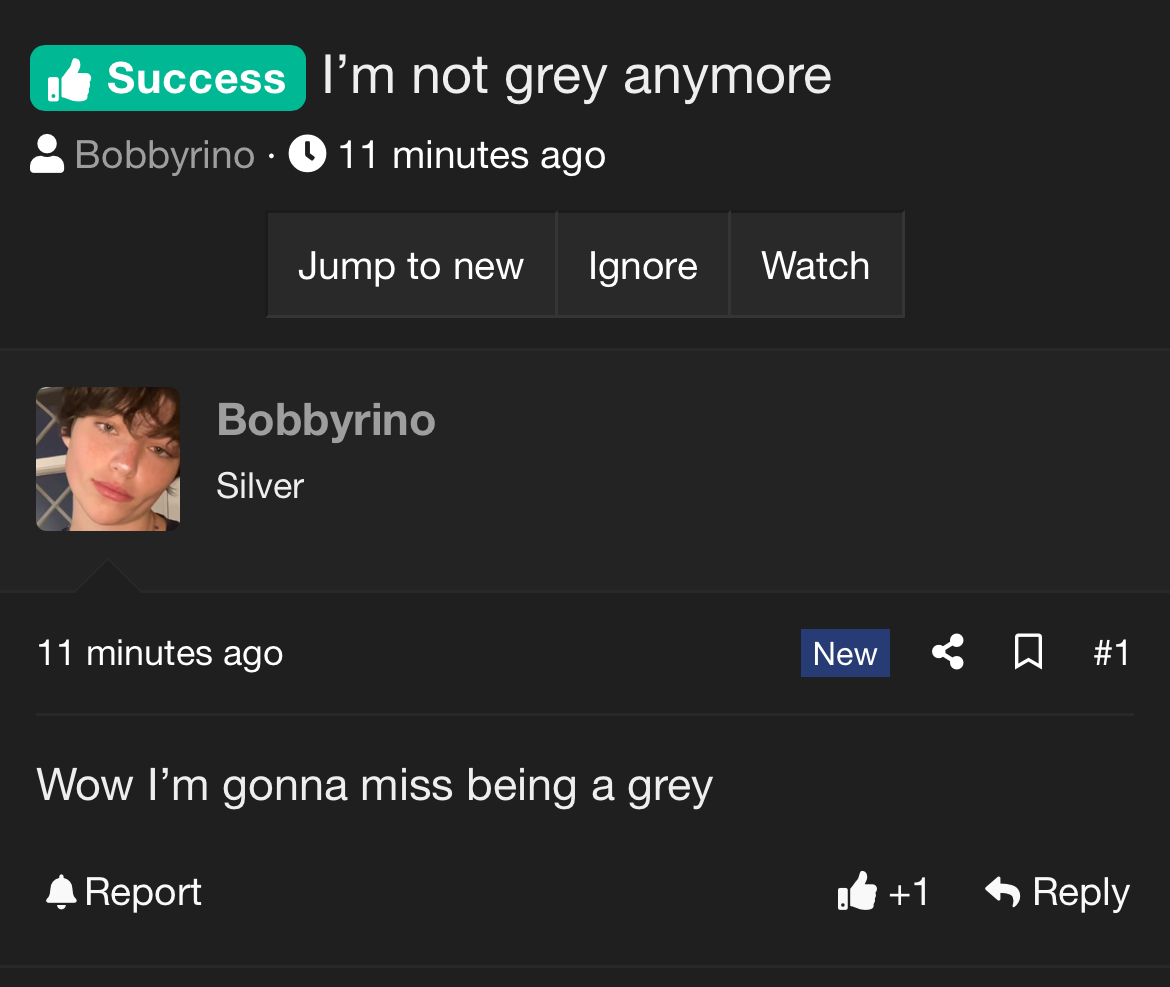Click the user silhouette icon beside the thread author
The image size is (1170, 987).
pyautogui.click(x=46, y=155)
